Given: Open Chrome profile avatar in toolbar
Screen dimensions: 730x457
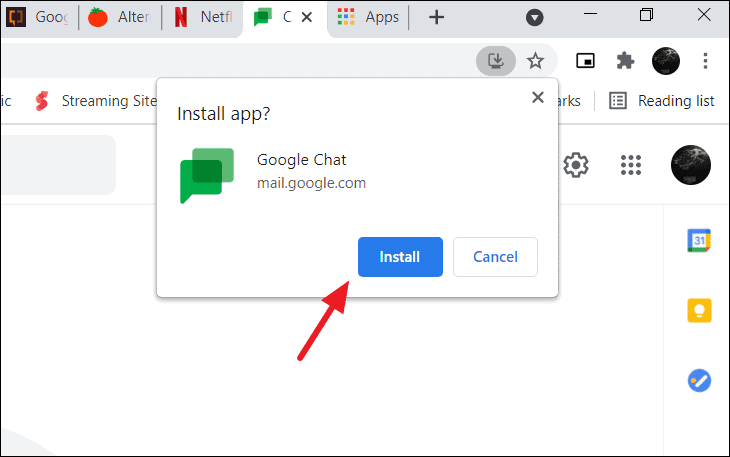Looking at the screenshot, I should click(x=666, y=60).
